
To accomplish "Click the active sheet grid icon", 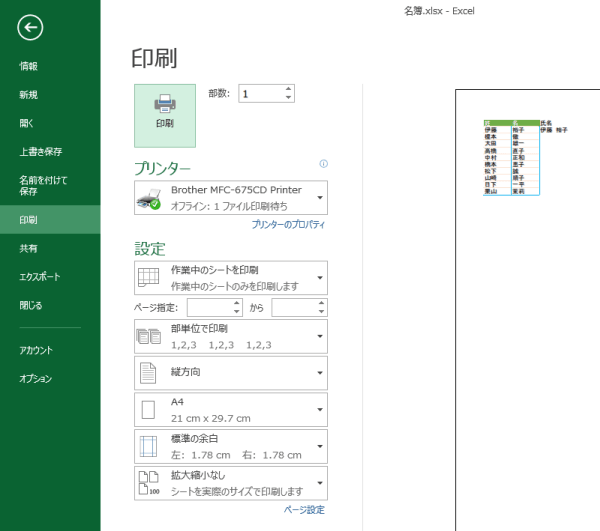I will 148,277.
